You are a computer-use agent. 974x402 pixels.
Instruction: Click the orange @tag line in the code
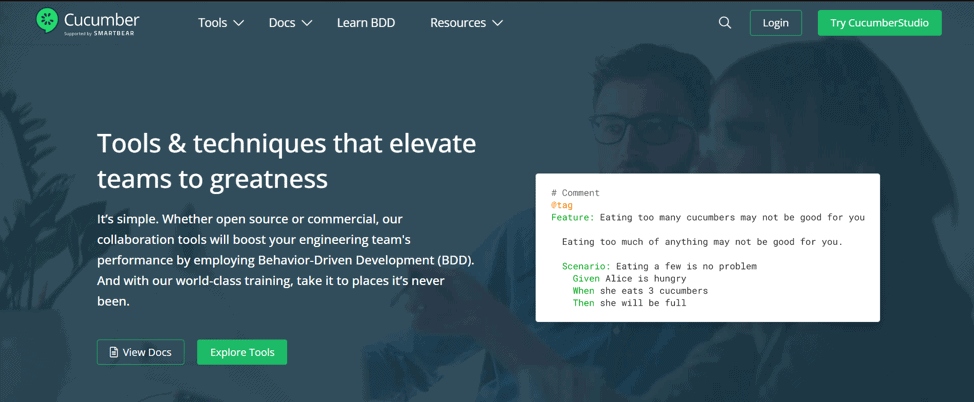click(x=562, y=205)
